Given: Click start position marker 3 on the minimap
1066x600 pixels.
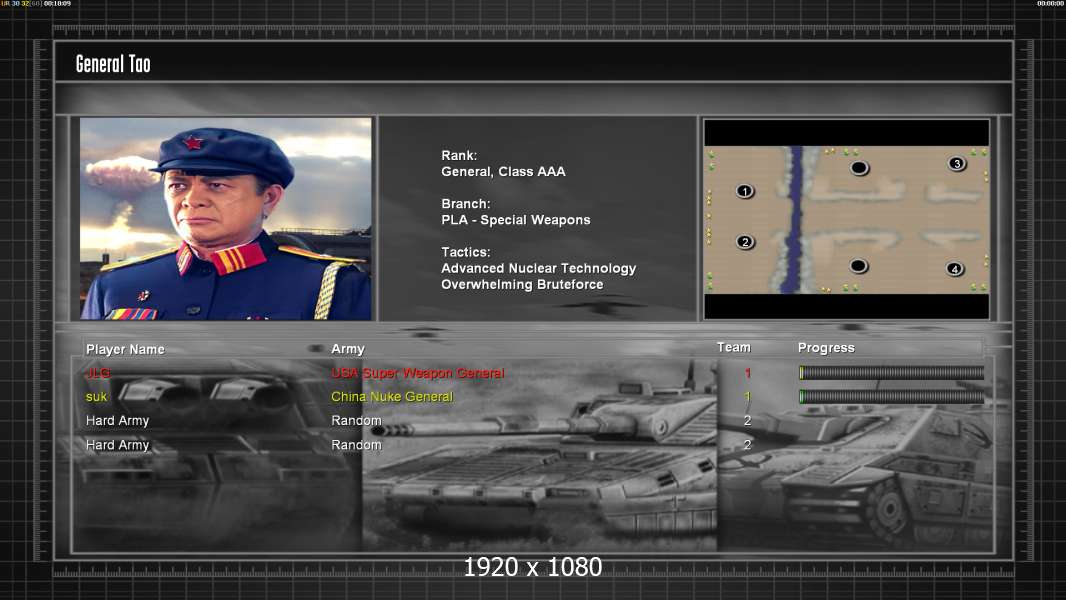Looking at the screenshot, I should pos(957,164).
